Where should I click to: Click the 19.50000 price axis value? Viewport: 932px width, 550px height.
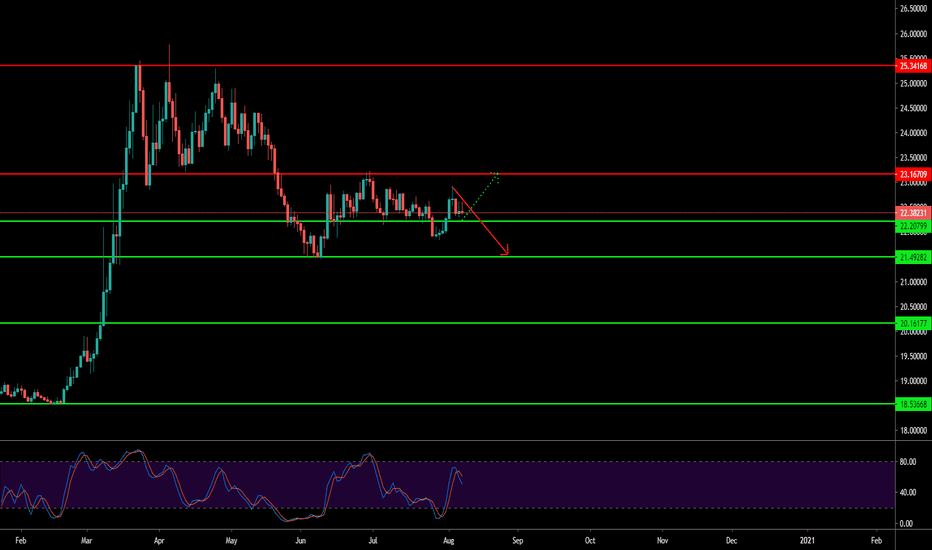click(913, 356)
